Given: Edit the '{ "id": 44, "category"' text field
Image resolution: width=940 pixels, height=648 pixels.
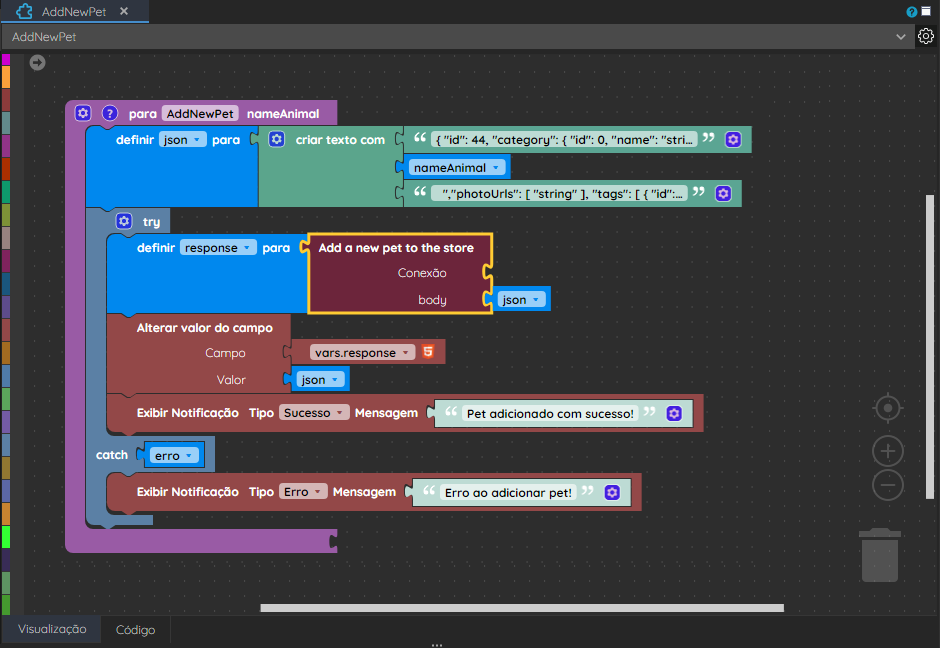Looking at the screenshot, I should 564,140.
